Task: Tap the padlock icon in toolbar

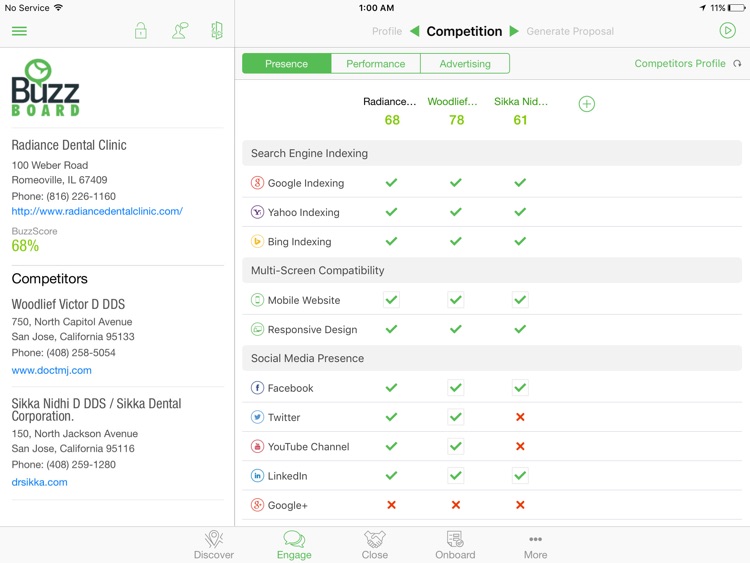Action: [x=141, y=31]
